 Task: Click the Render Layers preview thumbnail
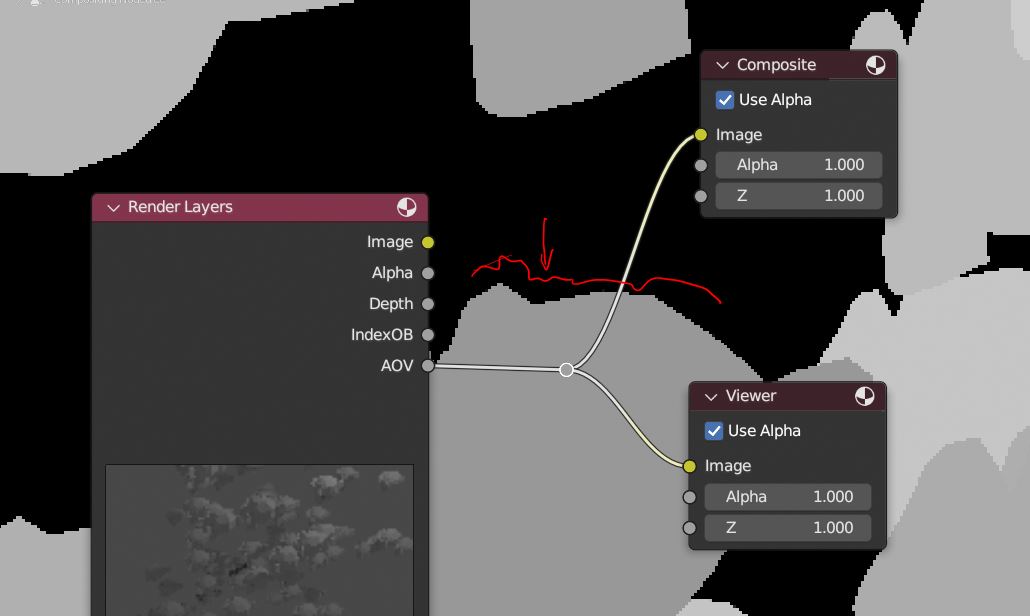pos(259,540)
